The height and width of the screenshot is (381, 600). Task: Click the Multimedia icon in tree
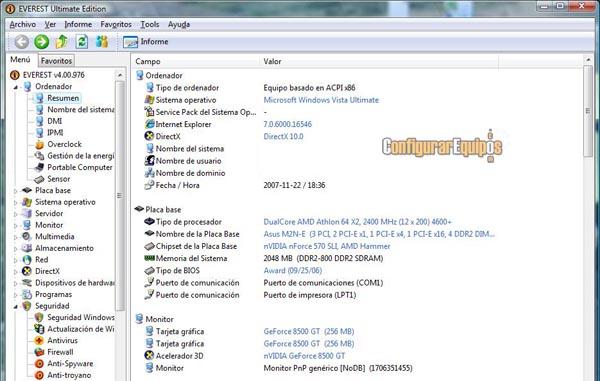tap(27, 237)
